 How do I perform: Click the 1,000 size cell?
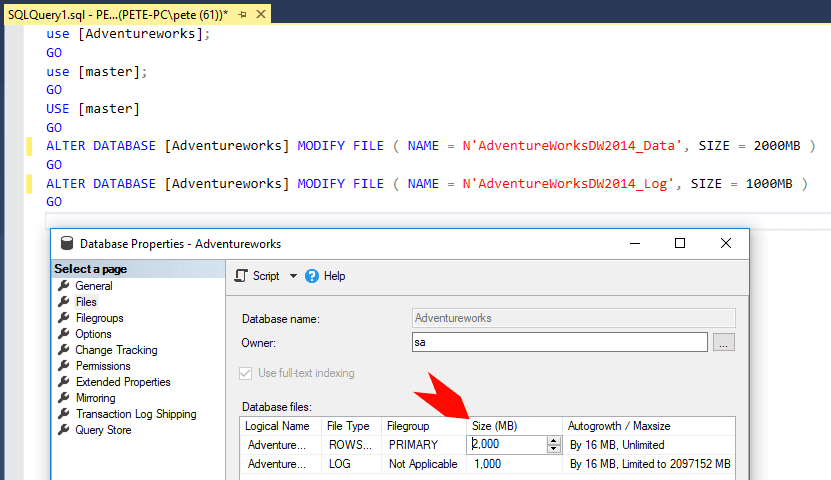coord(514,464)
